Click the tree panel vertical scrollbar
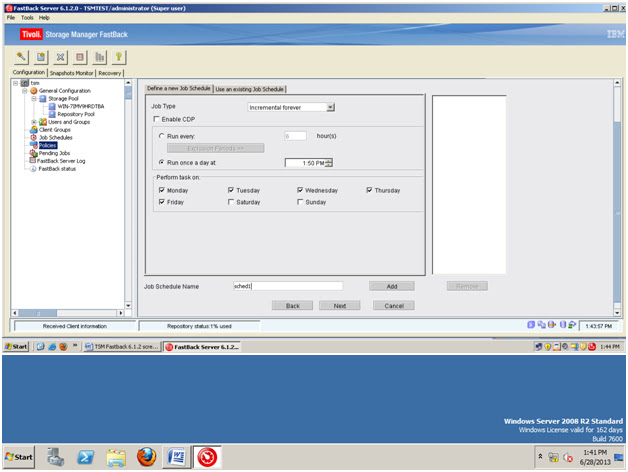628x472 pixels. click(128, 194)
